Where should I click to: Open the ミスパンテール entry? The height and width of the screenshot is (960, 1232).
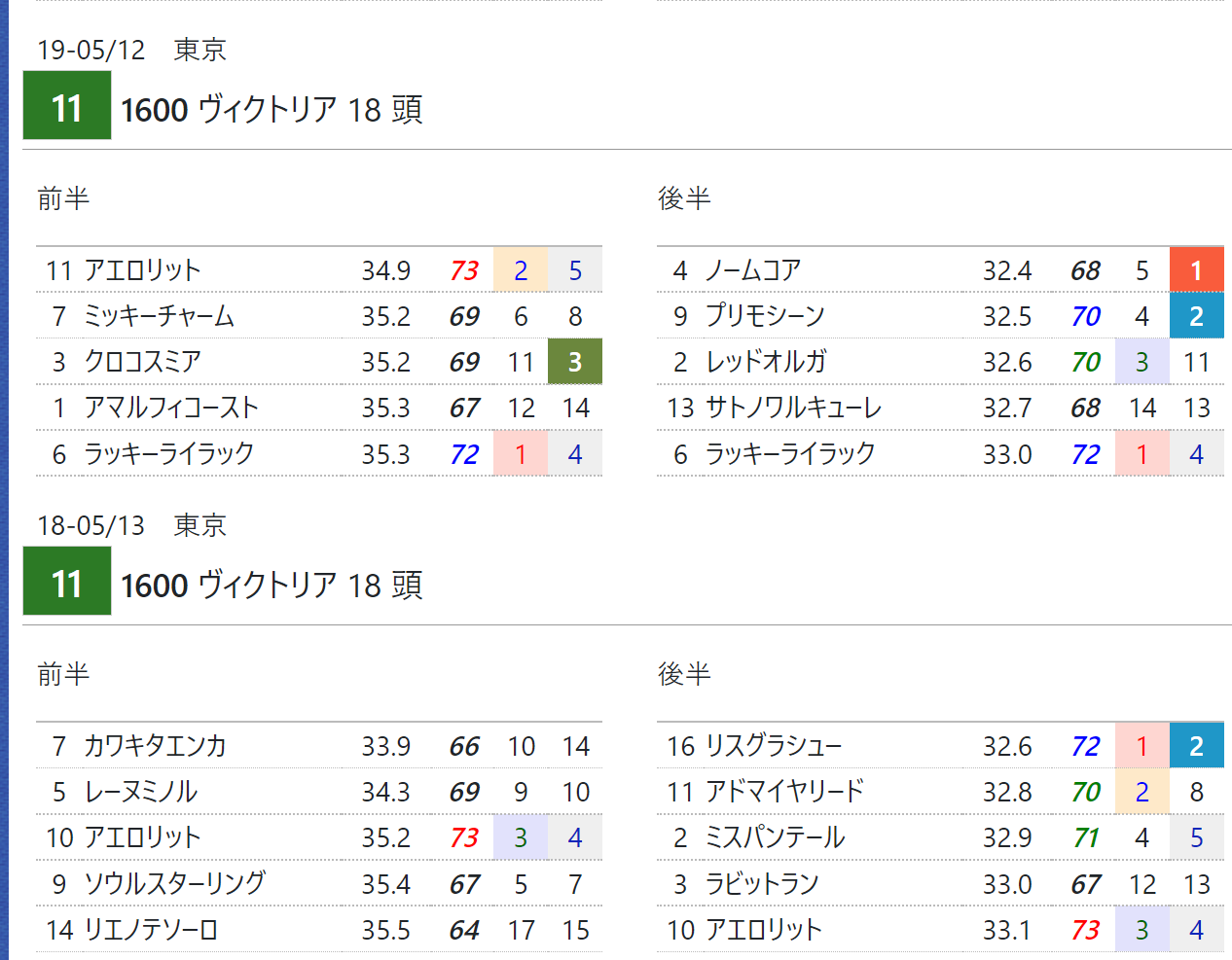[x=775, y=837]
